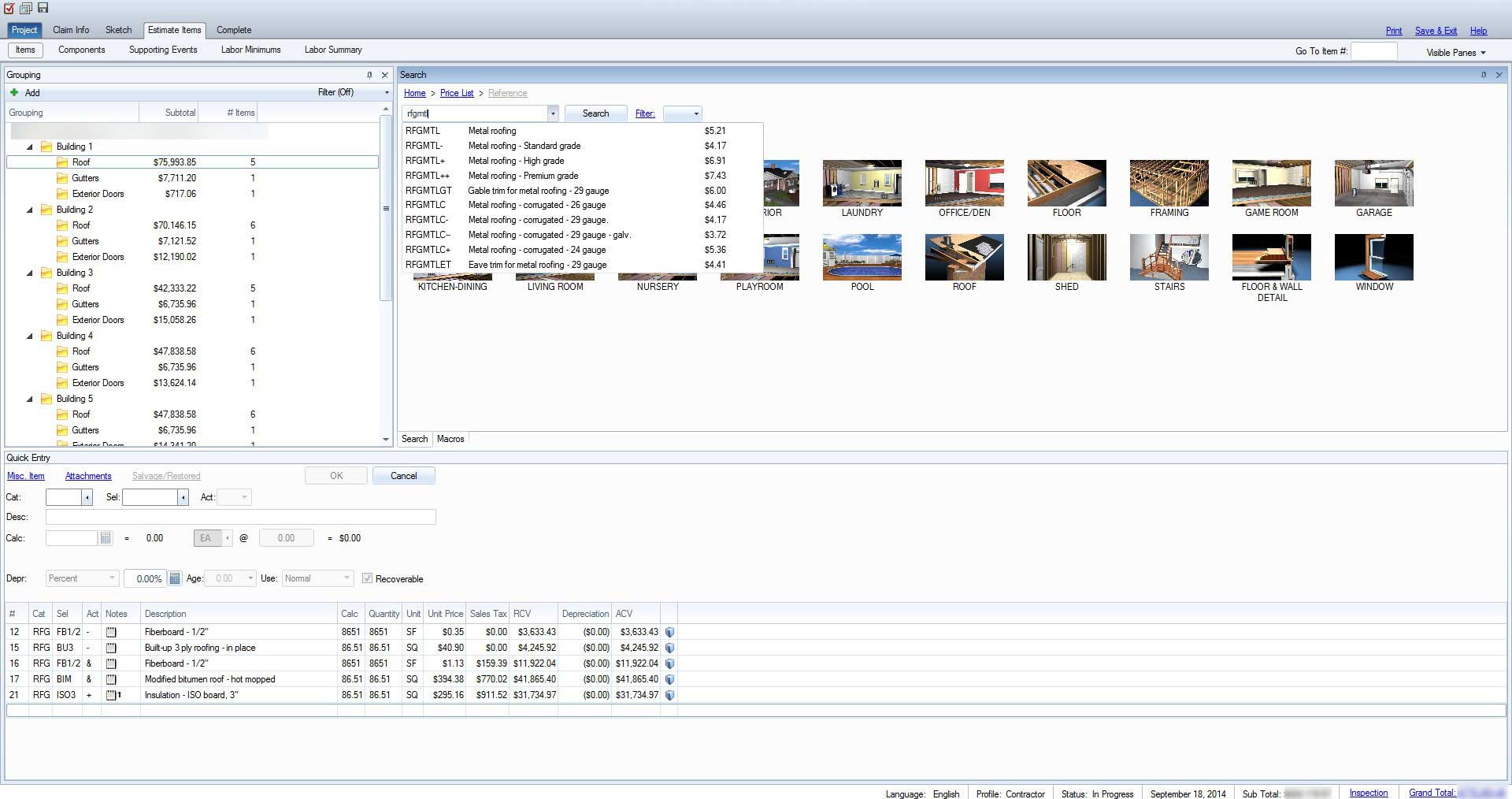
Task: Click the save icon in title bar
Action: pyautogui.click(x=43, y=8)
